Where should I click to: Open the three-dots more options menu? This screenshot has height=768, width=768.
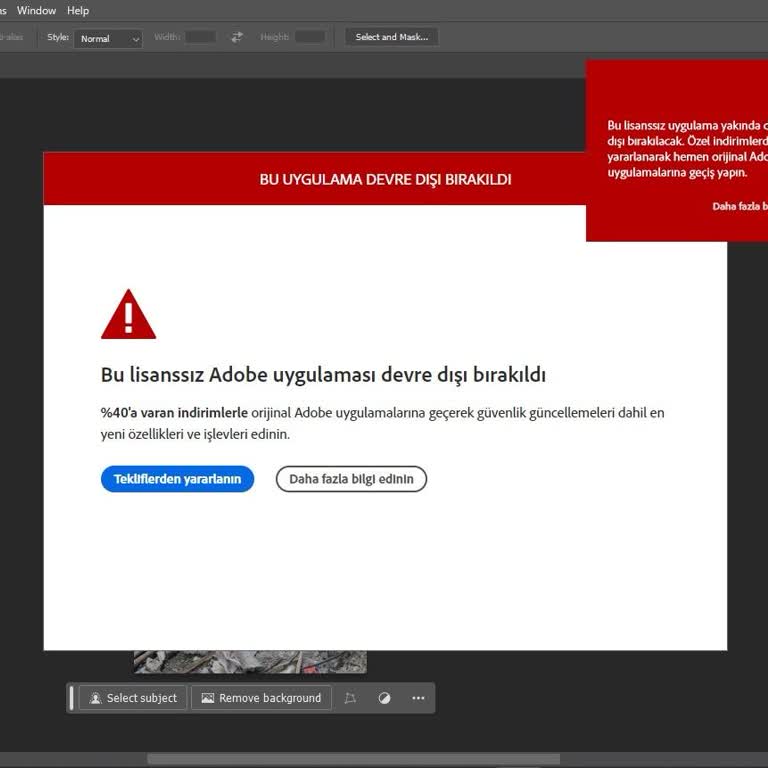[x=418, y=698]
